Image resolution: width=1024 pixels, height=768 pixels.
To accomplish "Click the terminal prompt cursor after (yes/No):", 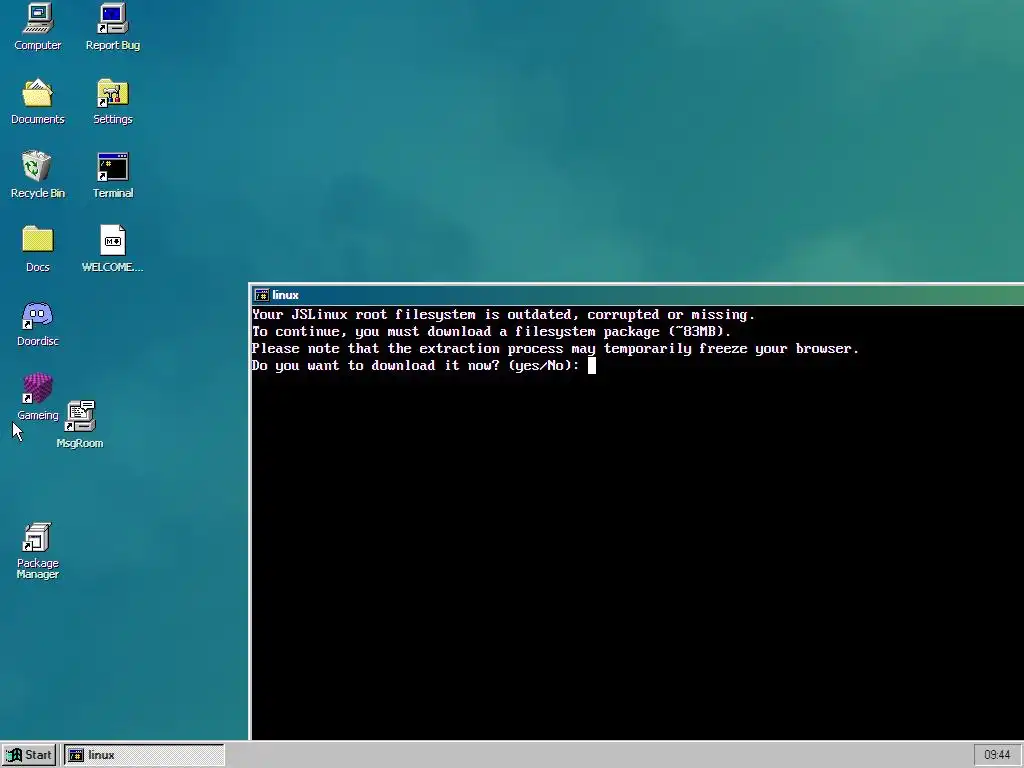I will point(592,366).
